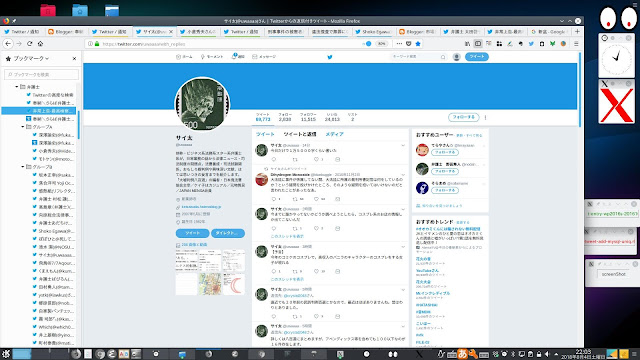The width and height of the screenshot is (640, 360).
Task: Click the page zoom 80% indicator
Action: pyautogui.click(x=381, y=44)
